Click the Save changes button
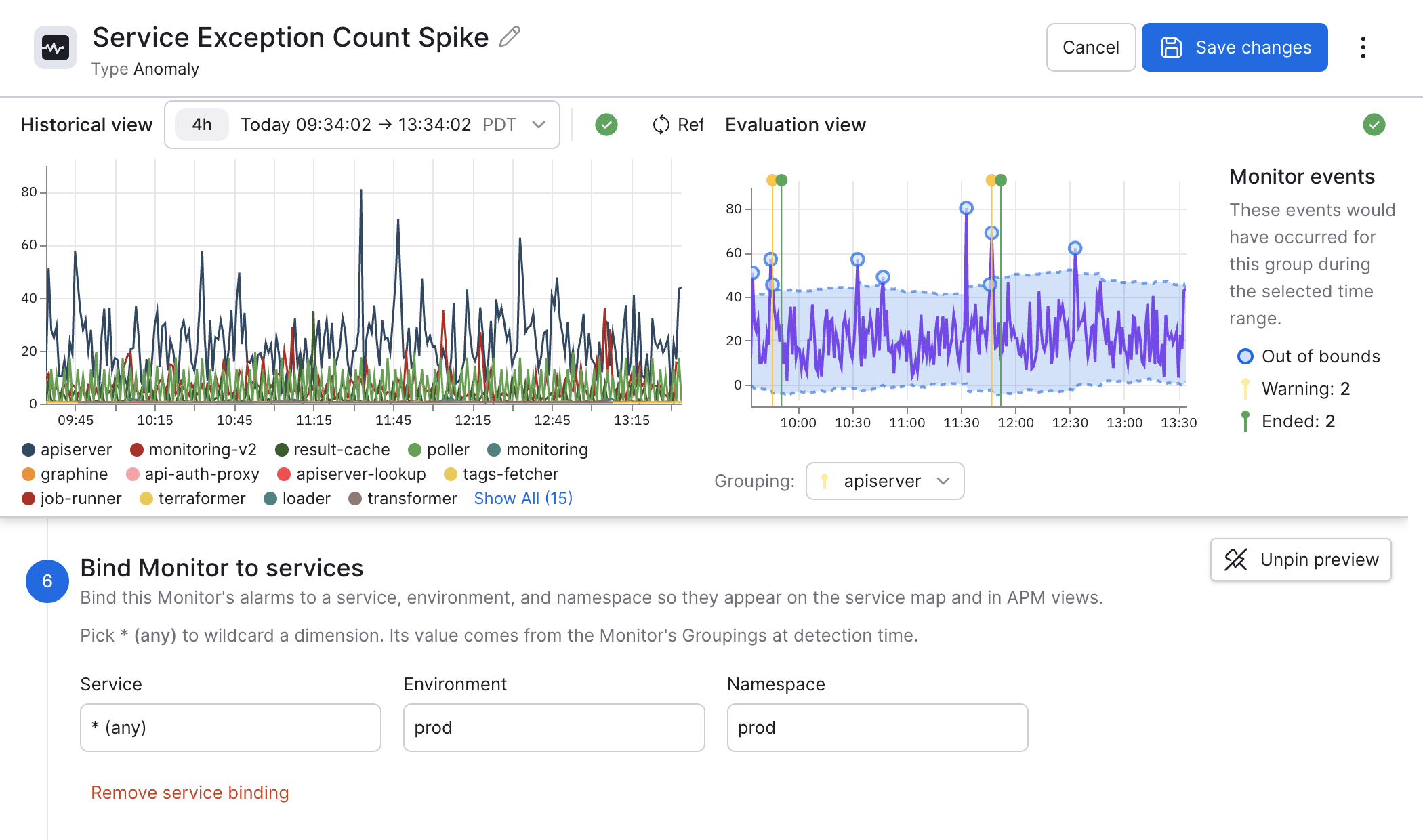The image size is (1423, 840). [1235, 47]
